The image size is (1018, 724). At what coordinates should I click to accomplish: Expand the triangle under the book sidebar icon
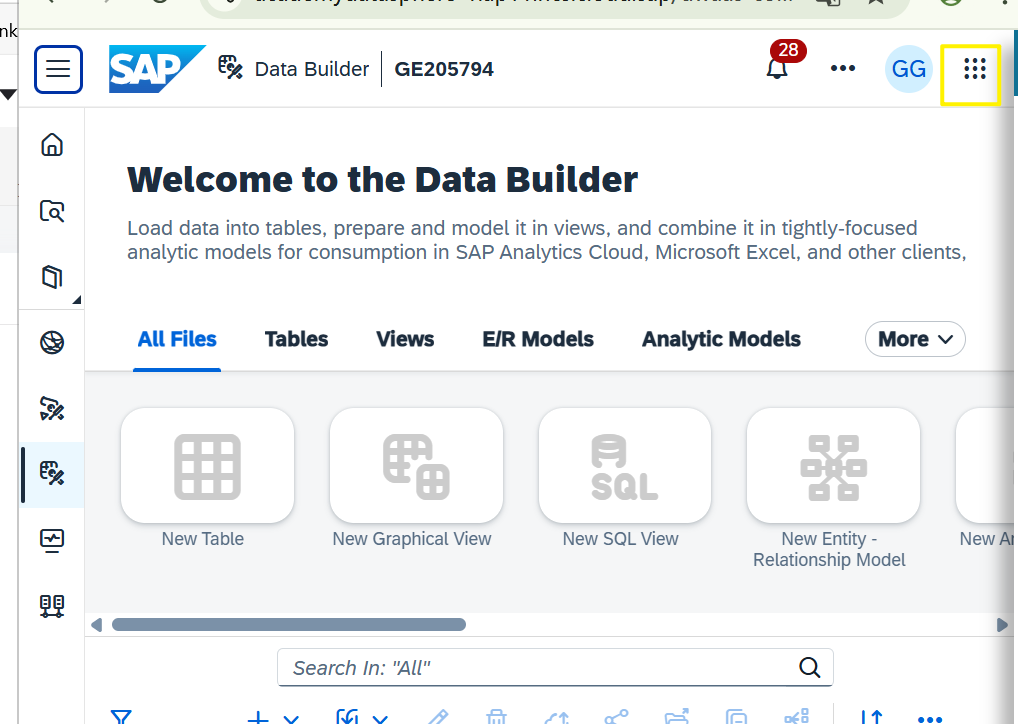[77, 299]
